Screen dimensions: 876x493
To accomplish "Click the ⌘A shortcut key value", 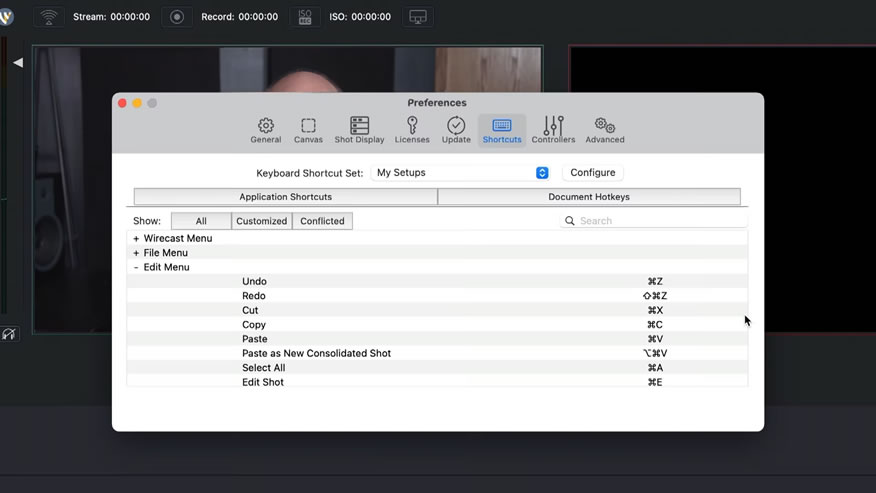I will click(x=655, y=368).
